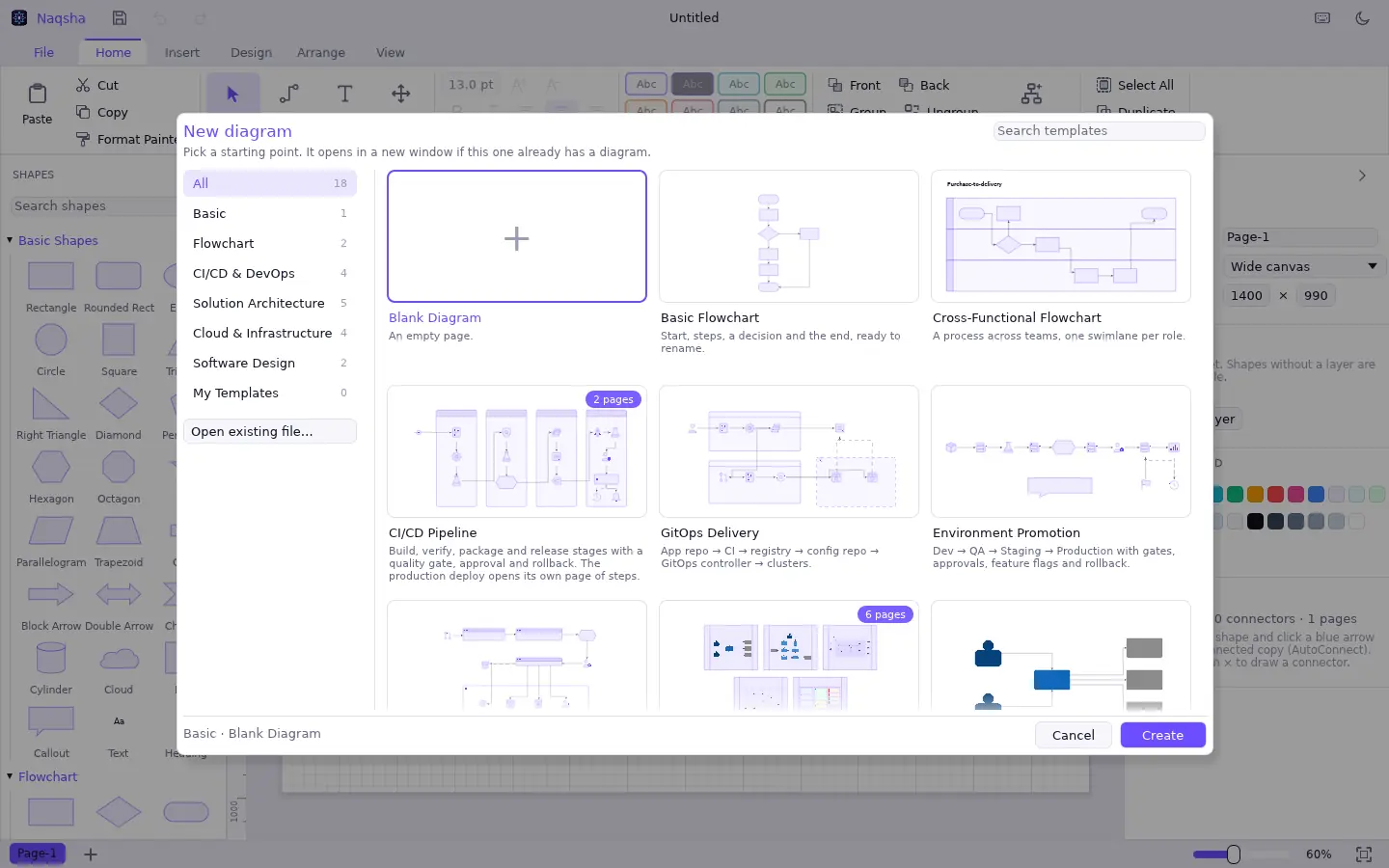Viewport: 1389px width, 868px height.
Task: Select the Flowchart templates category
Action: [270, 243]
